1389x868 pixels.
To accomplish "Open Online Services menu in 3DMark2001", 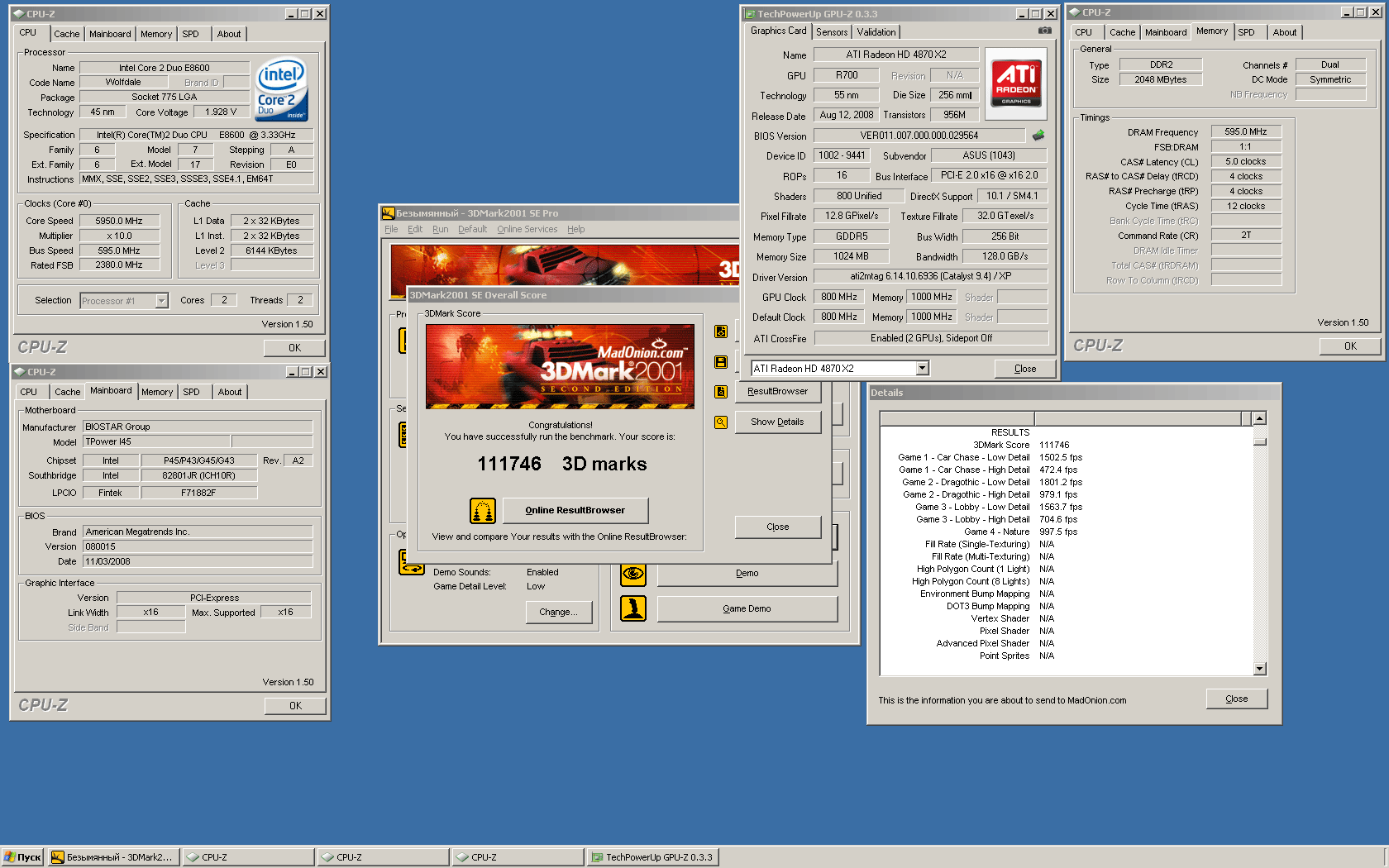I will click(x=527, y=230).
